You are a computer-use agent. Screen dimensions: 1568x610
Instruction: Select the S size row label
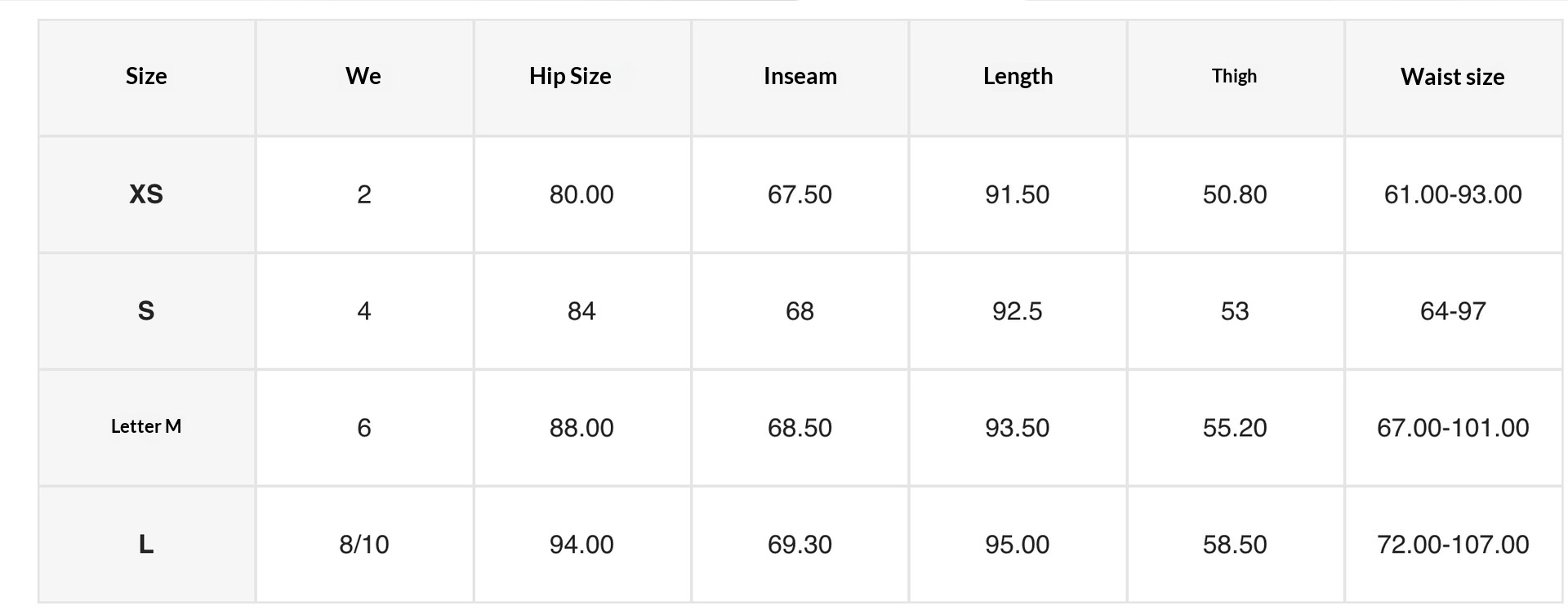[146, 311]
